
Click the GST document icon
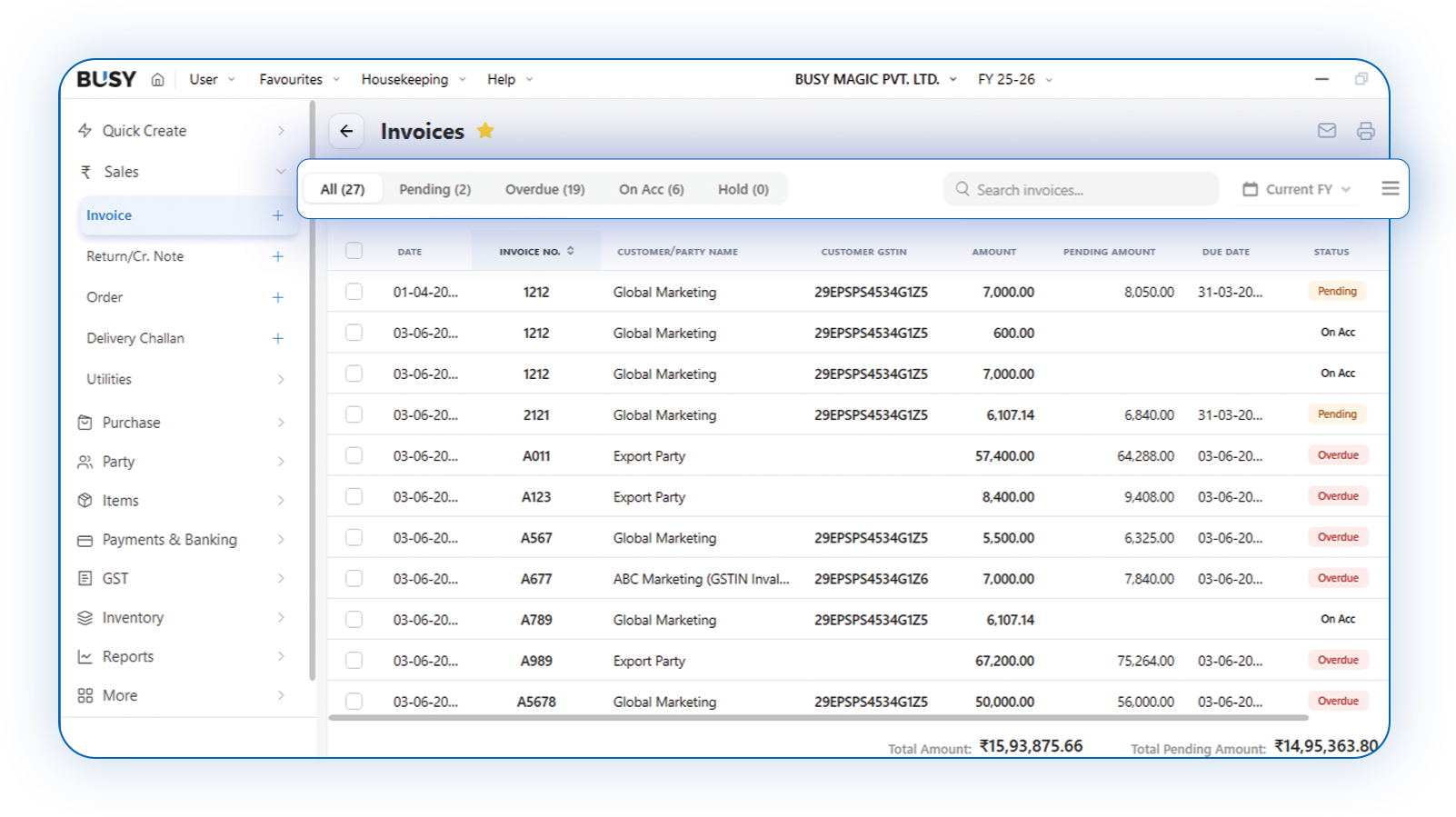tap(85, 578)
